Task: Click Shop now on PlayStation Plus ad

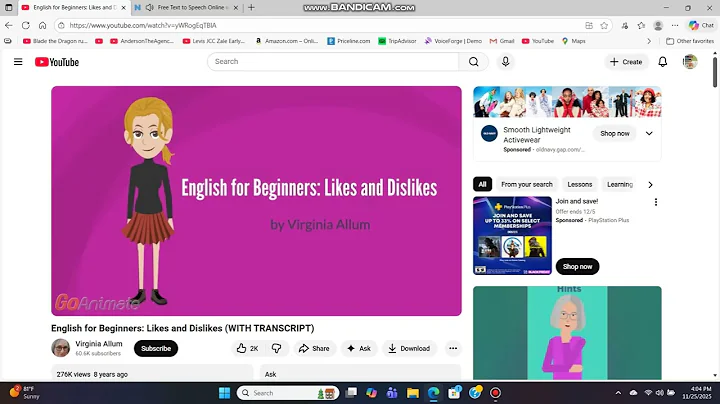Action: [577, 267]
